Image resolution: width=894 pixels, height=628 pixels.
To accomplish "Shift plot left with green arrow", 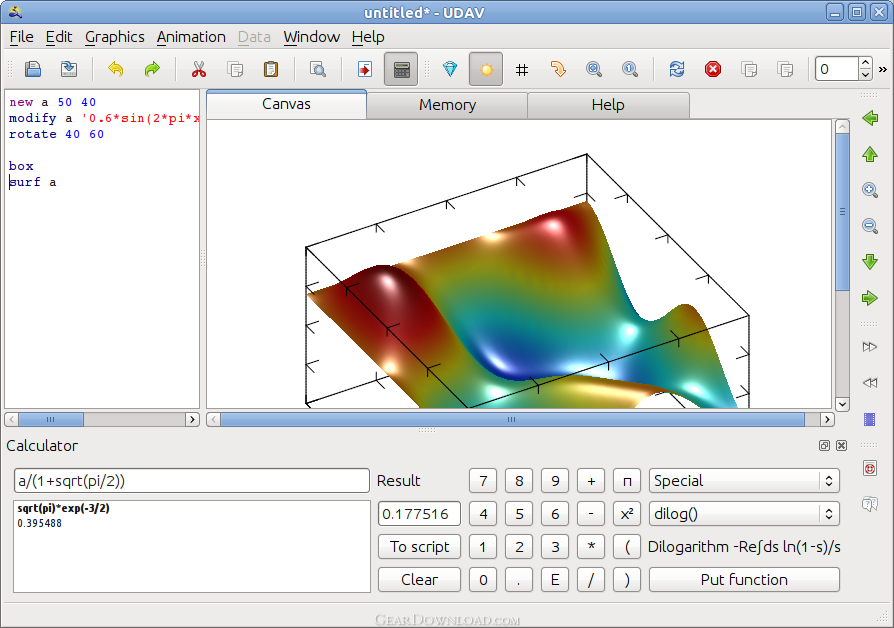I will tap(870, 118).
